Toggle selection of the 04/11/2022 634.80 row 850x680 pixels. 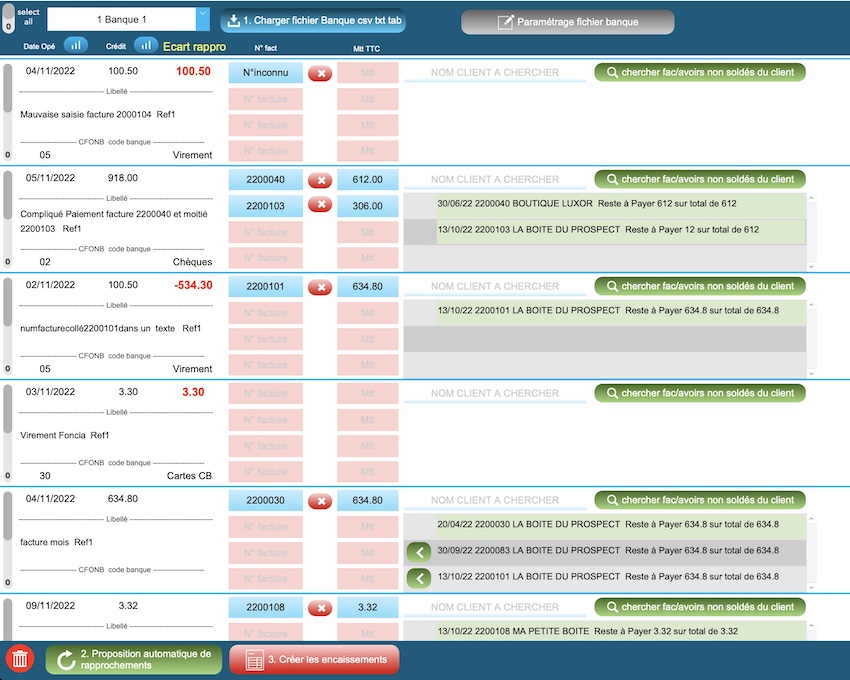8,539
